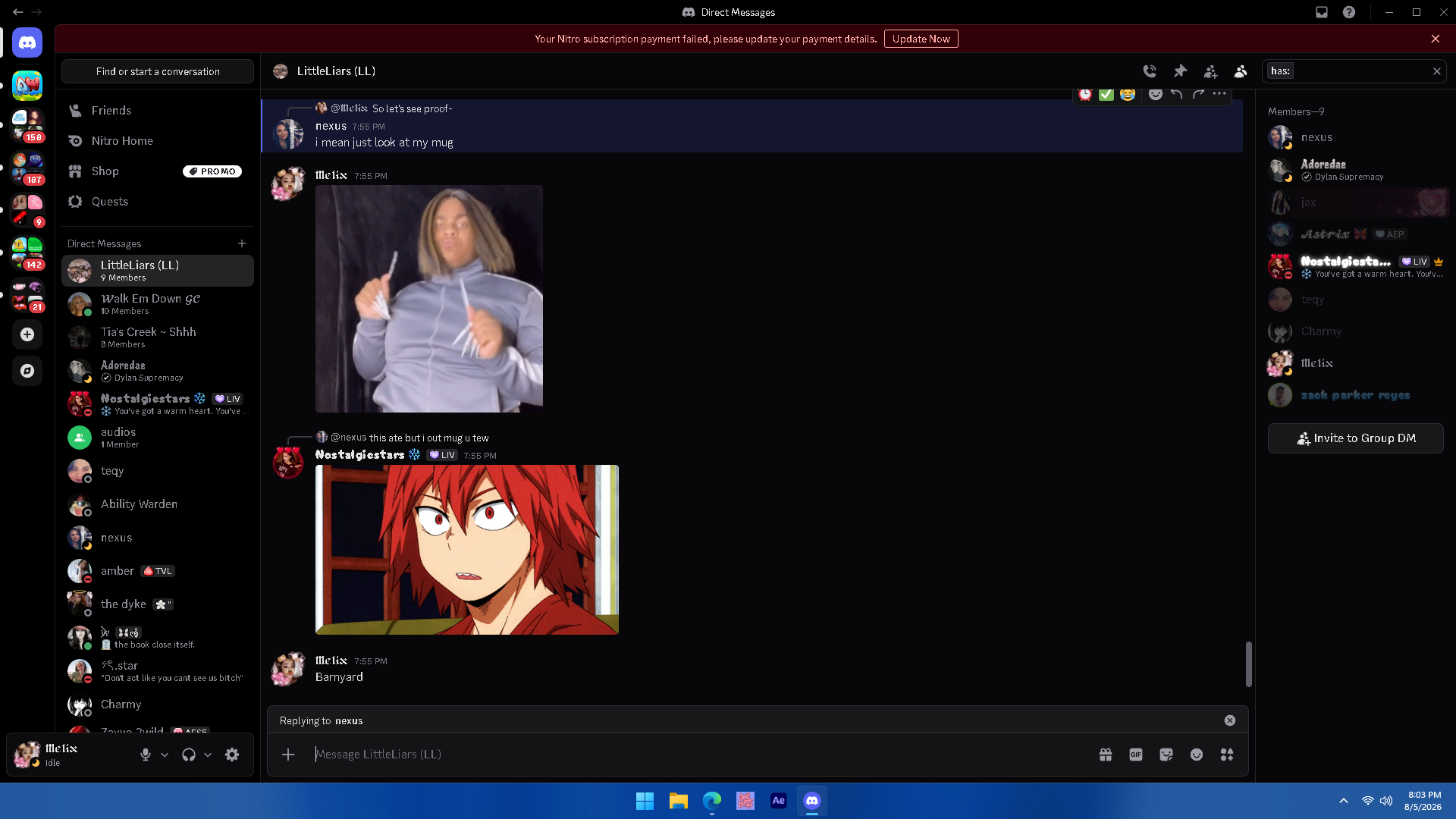Create a new DM with plus icon
The width and height of the screenshot is (1456, 819).
242,243
